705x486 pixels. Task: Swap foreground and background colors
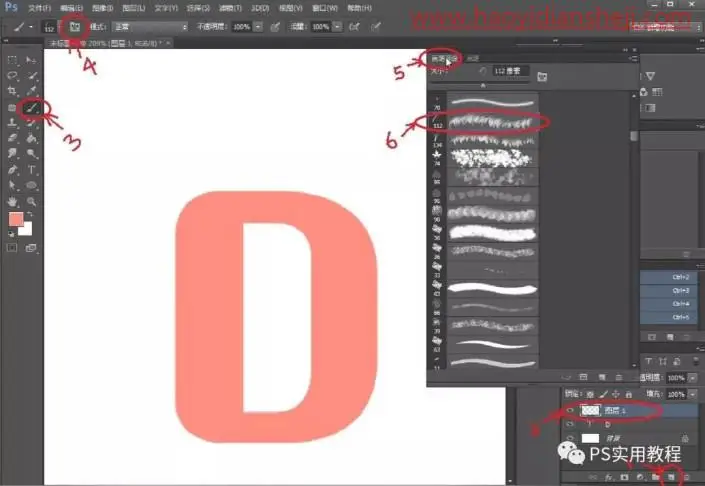(x=30, y=215)
